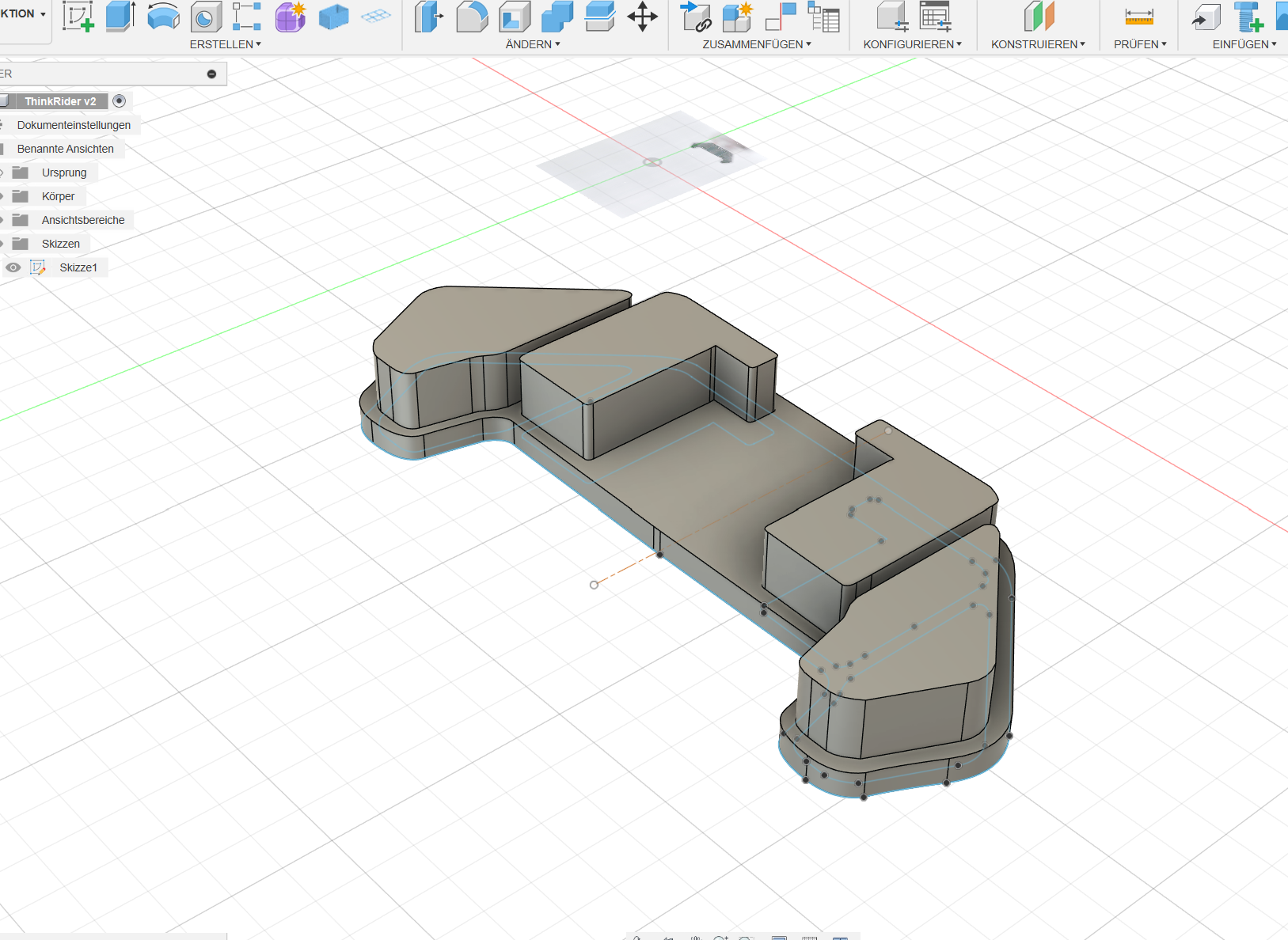Screen dimensions: 1288x940
Task: Collapse the browser panel with minus button
Action: point(211,74)
